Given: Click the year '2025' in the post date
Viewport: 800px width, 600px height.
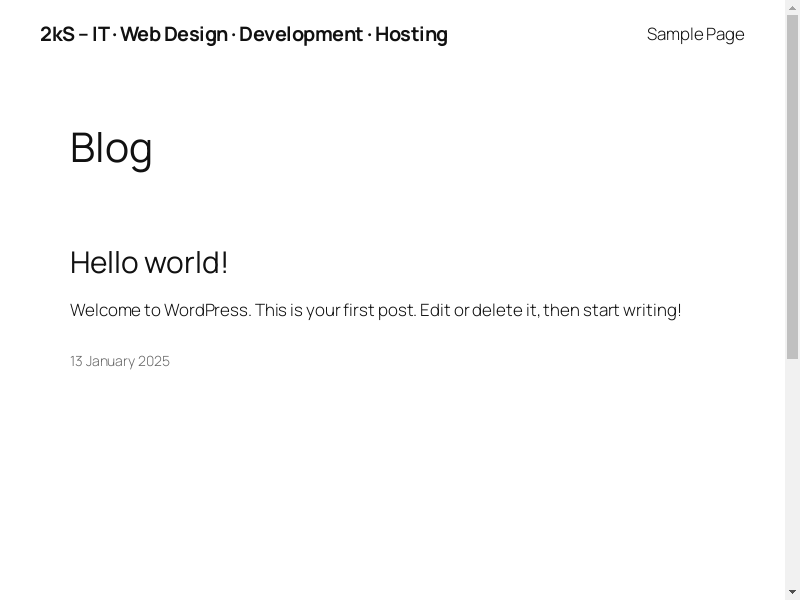Looking at the screenshot, I should pos(154,361).
